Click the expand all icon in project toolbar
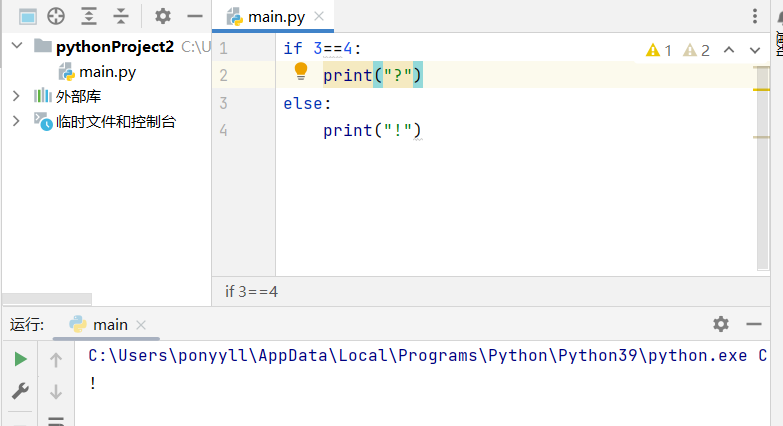The image size is (783, 426). [89, 16]
